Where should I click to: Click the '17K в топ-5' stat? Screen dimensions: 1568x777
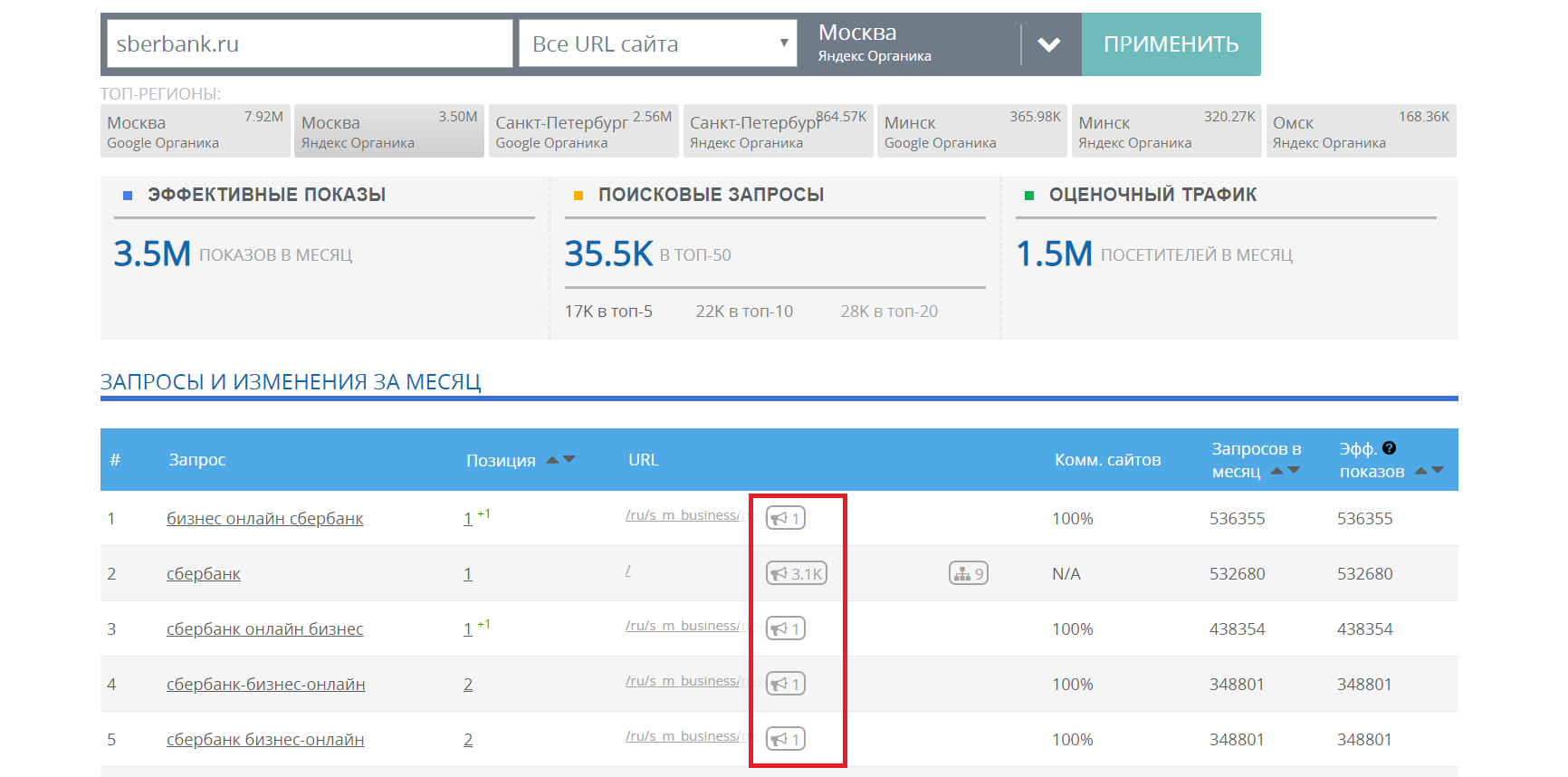coord(608,312)
